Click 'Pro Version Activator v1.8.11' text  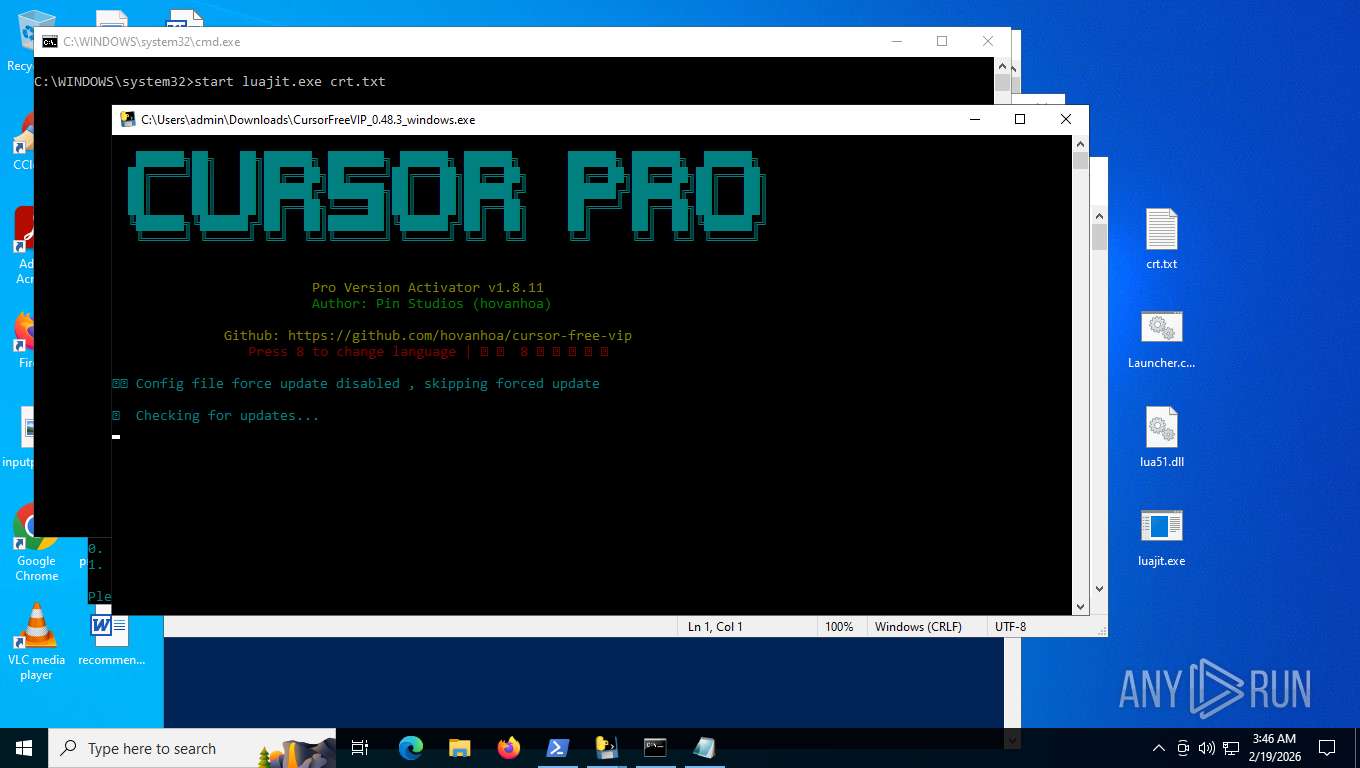point(428,287)
